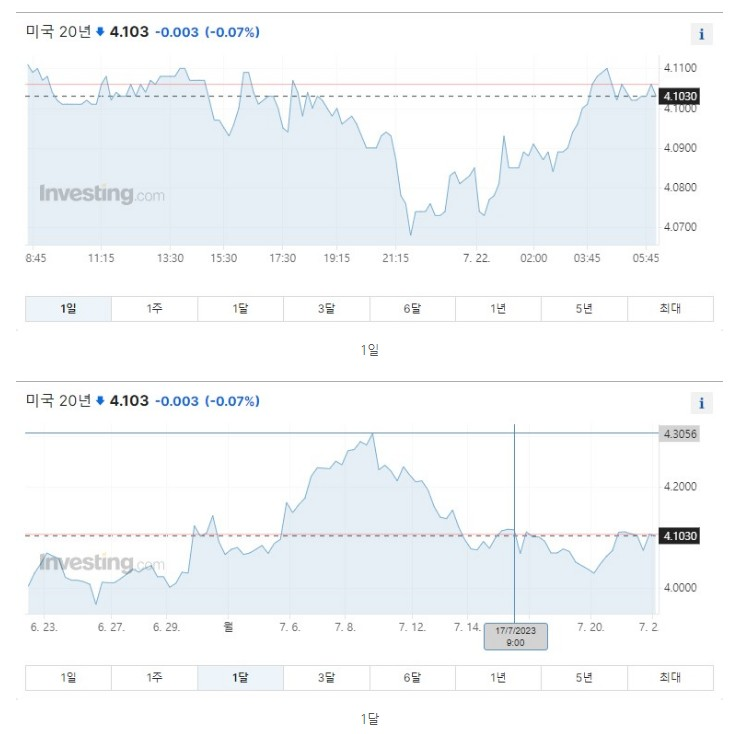Select the 1일 tab on the top chart
The height and width of the screenshot is (734, 739).
pos(68,309)
